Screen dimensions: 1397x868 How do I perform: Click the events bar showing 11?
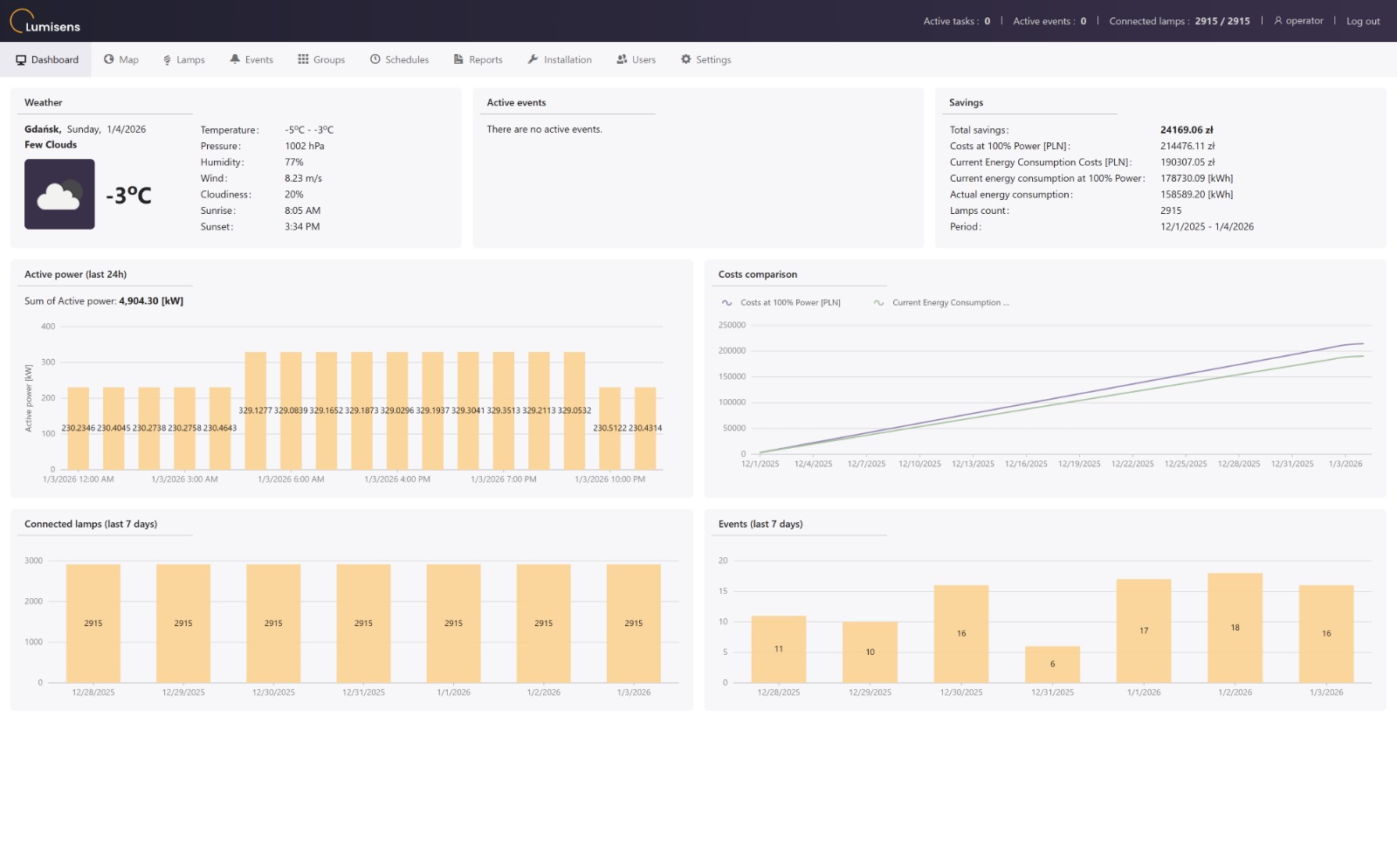pos(779,649)
